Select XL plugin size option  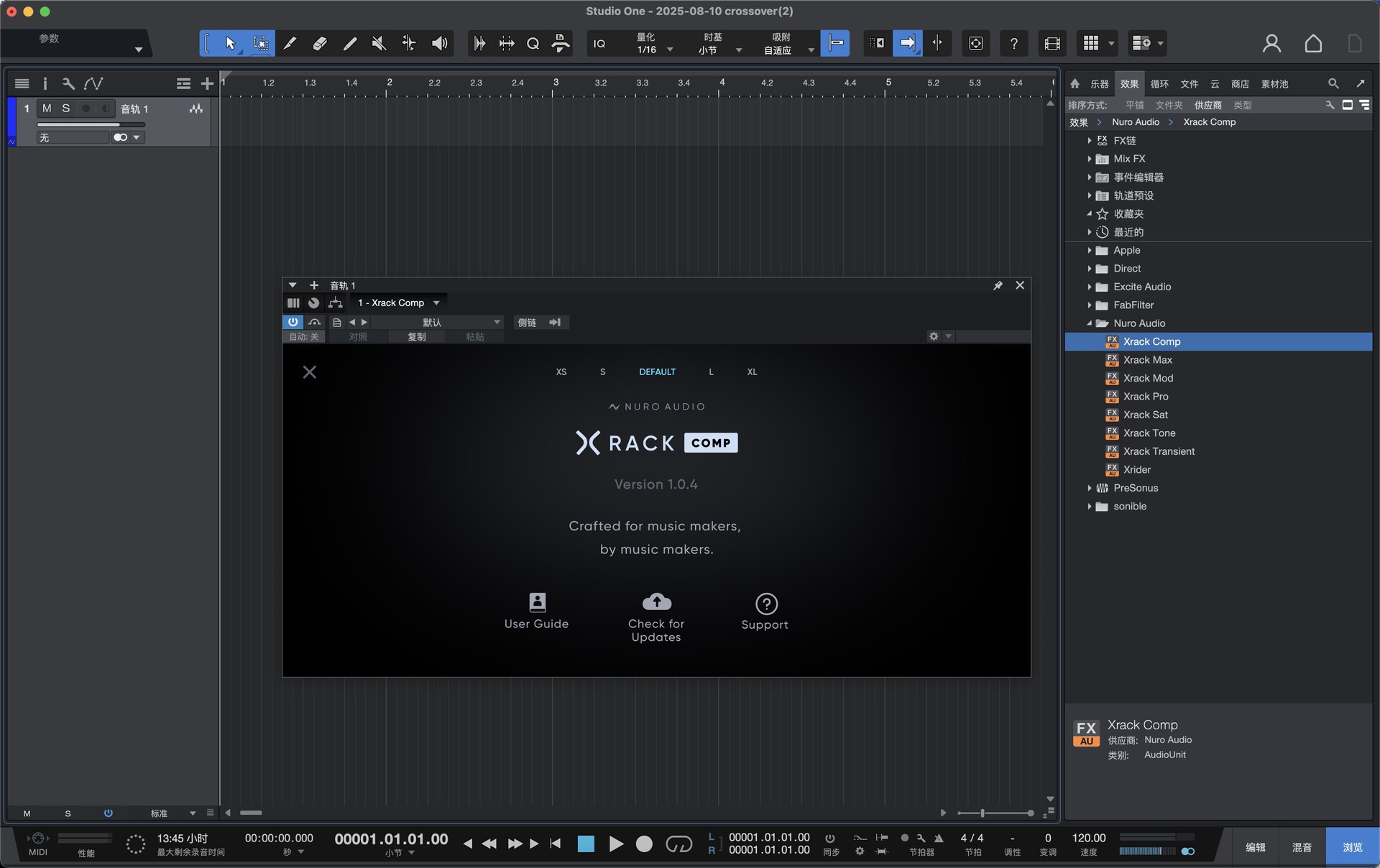point(752,371)
